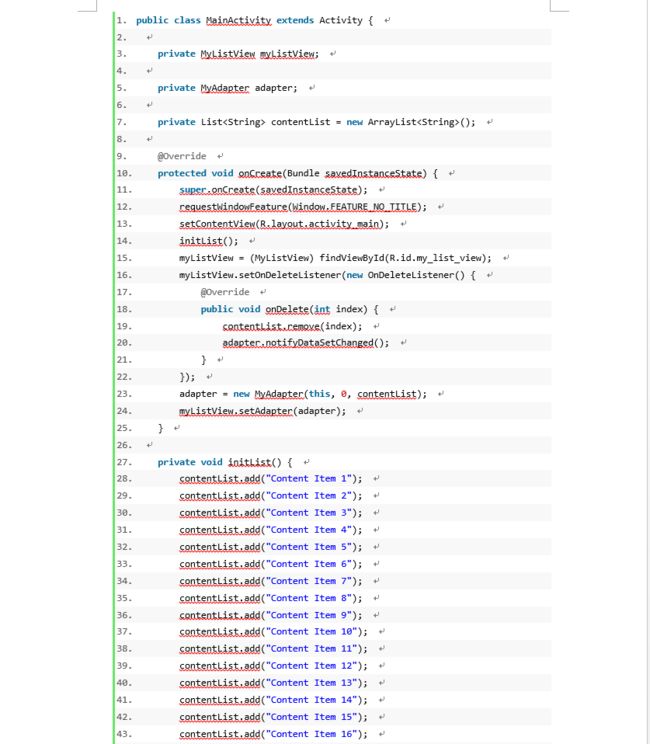Viewport: 650px width, 744px height.
Task: Click the line adding "Content Item 1"
Action: point(271,479)
